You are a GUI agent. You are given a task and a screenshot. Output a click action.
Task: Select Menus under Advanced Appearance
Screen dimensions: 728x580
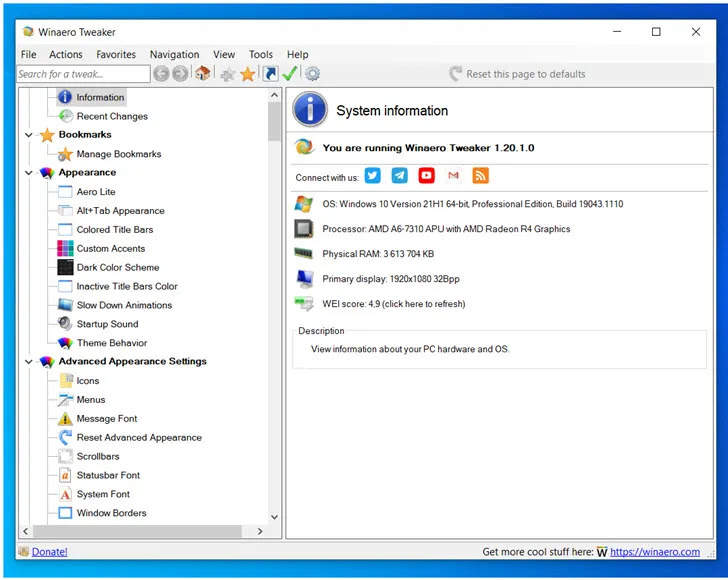91,400
